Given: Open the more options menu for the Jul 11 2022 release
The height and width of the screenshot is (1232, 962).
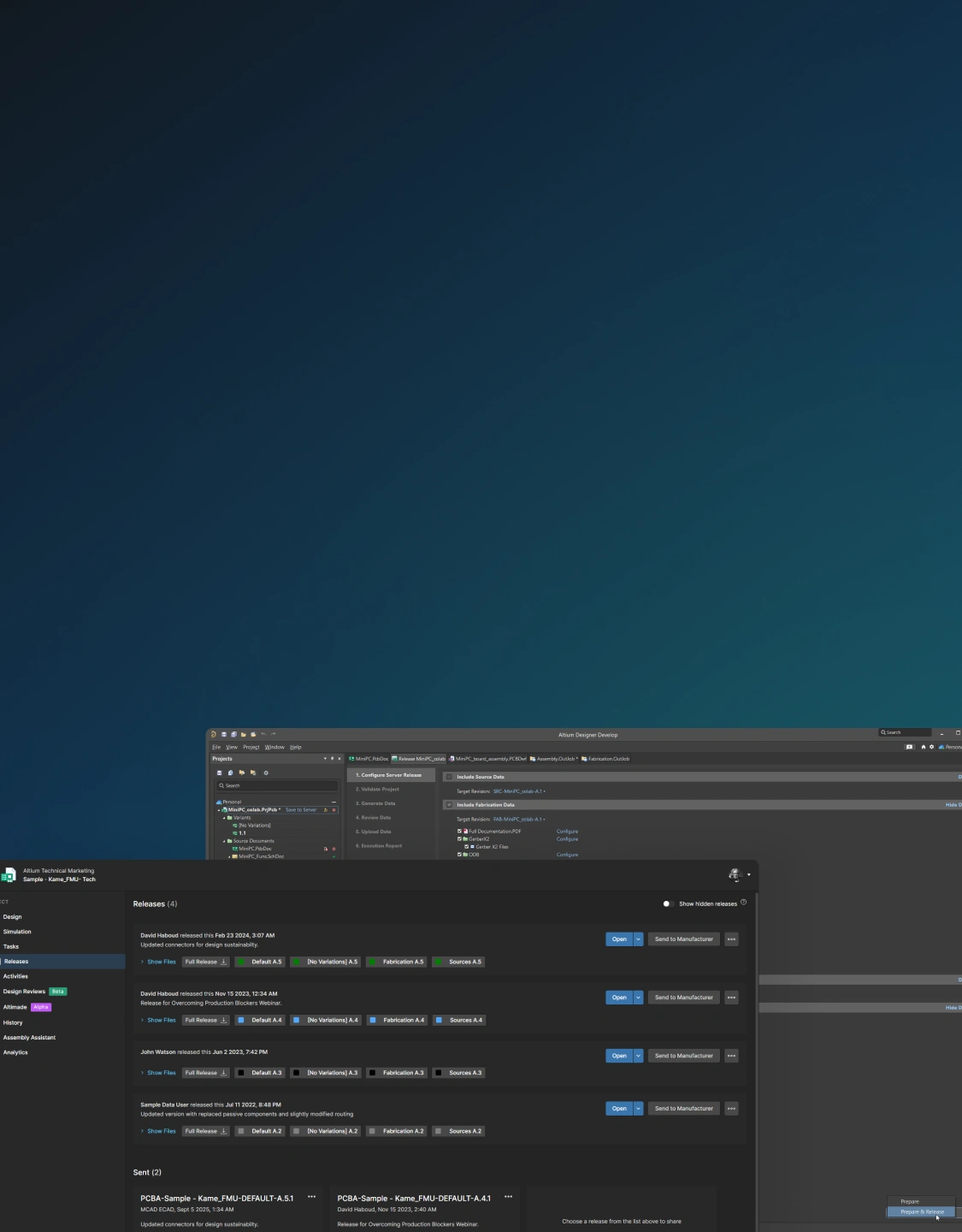Looking at the screenshot, I should (731, 1109).
